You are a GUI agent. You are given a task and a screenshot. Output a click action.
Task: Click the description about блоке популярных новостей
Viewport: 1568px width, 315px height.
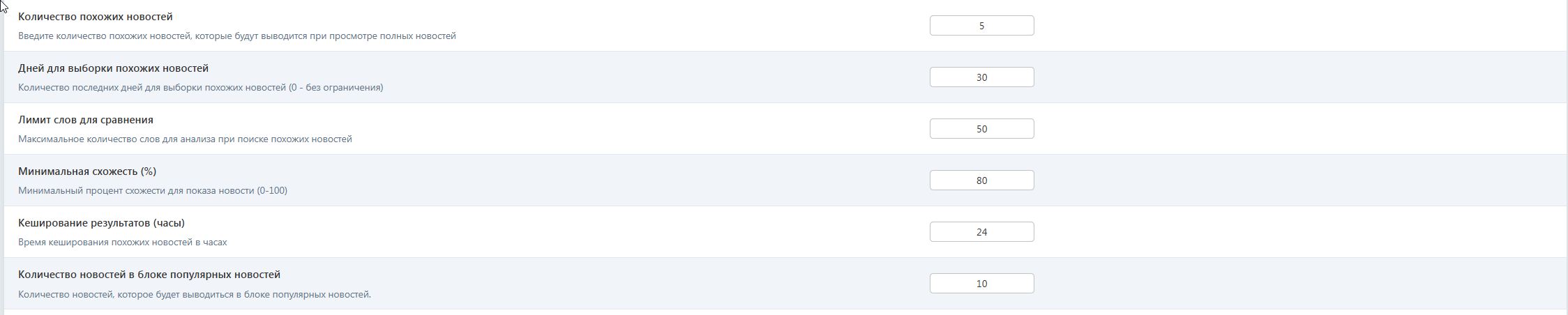(195, 294)
